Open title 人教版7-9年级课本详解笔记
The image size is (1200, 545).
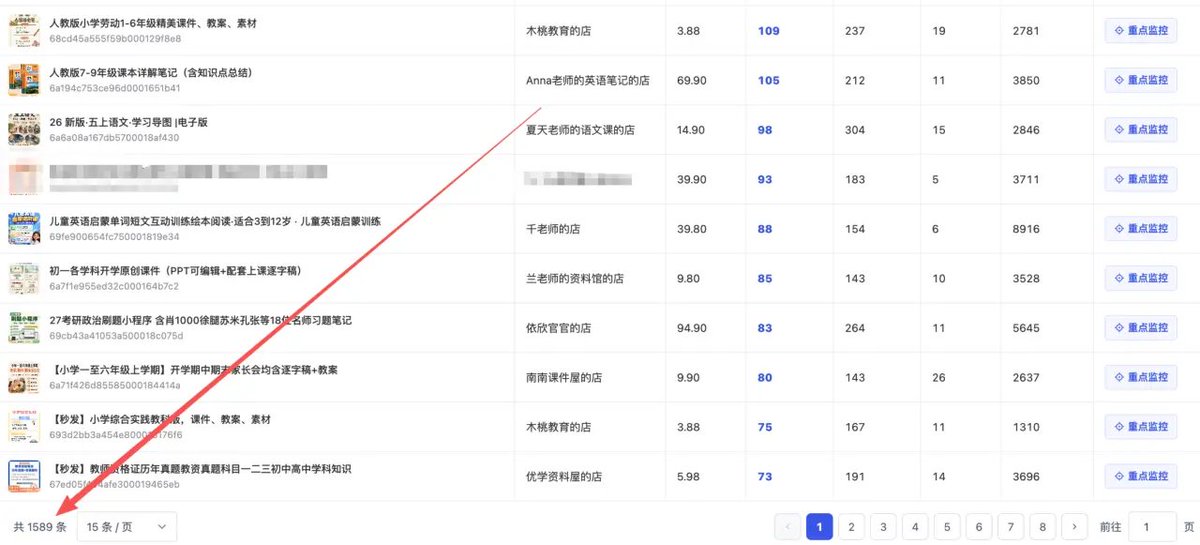click(x=151, y=73)
